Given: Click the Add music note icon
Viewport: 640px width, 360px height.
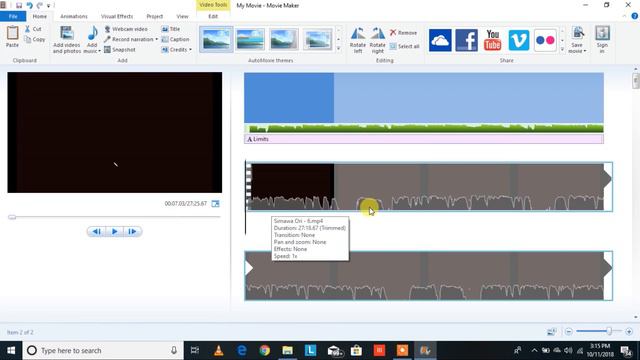Looking at the screenshot, I should click(92, 33).
